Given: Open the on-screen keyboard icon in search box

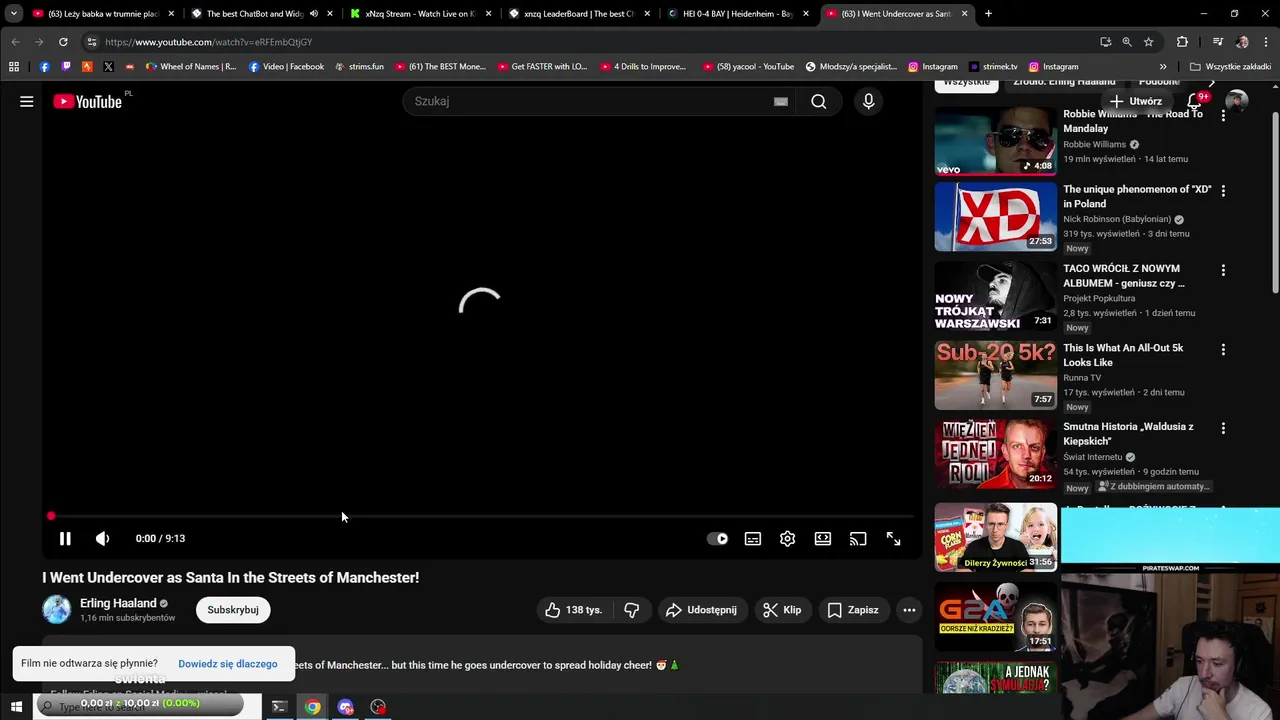Looking at the screenshot, I should tap(781, 101).
